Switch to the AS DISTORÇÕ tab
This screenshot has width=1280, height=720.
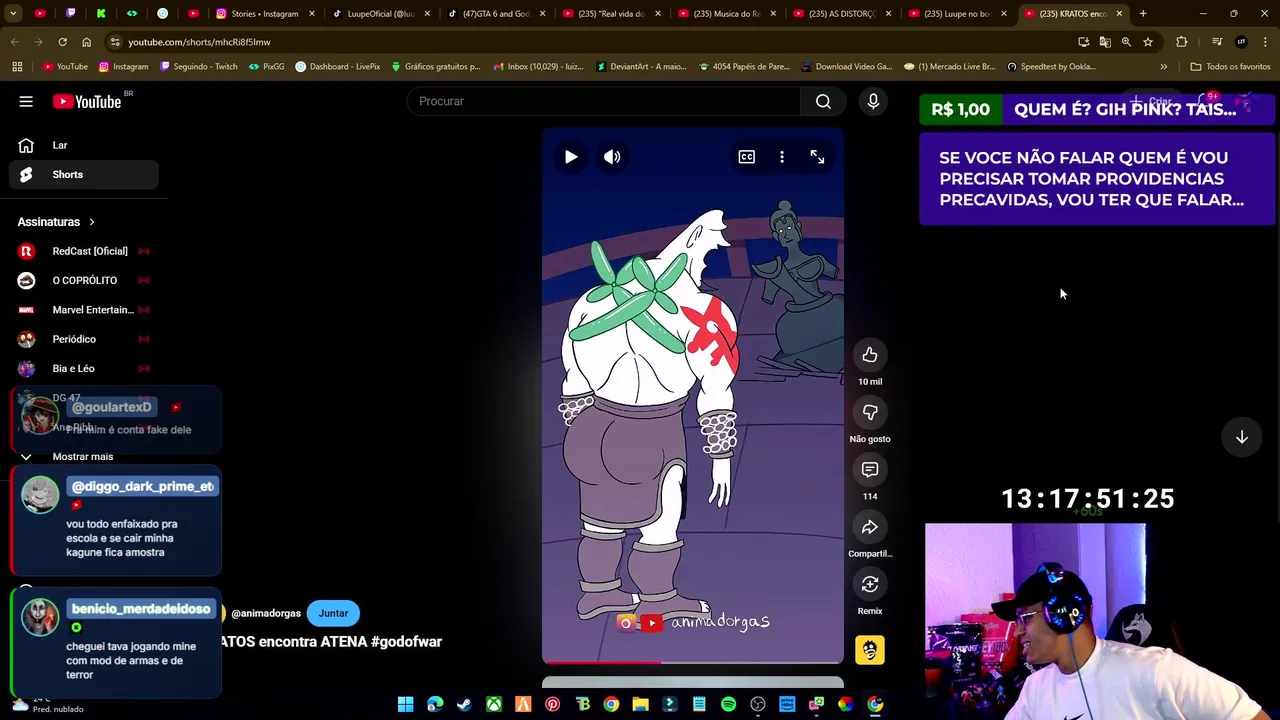pos(841,14)
